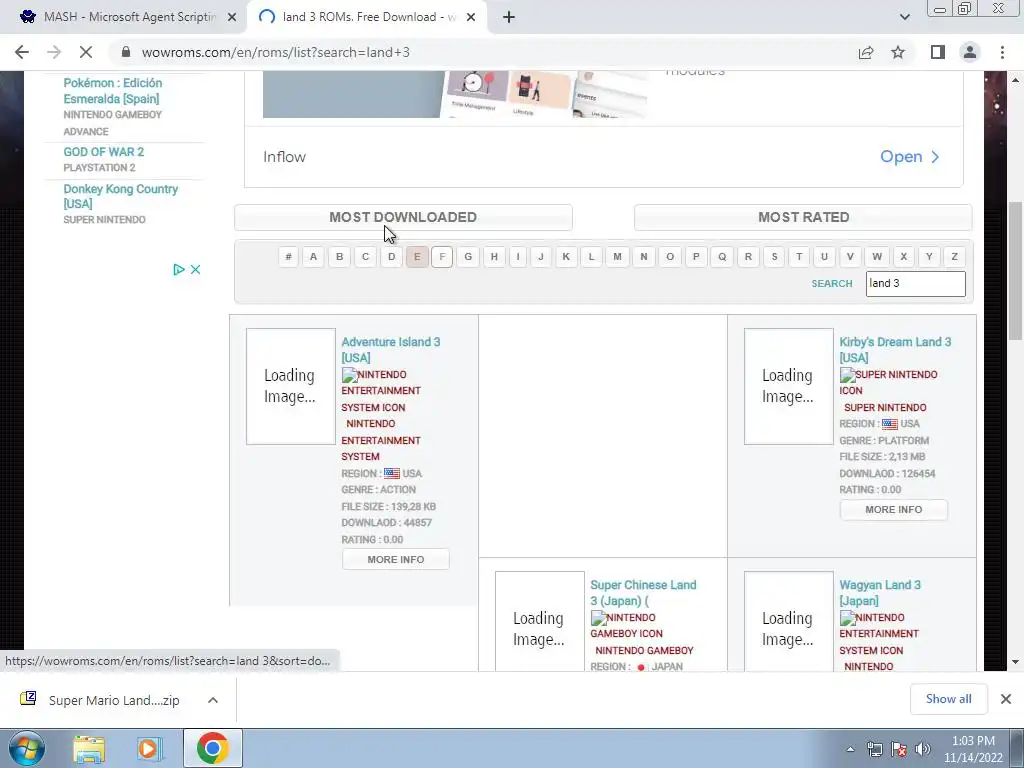Click MORE INFO for Adventure Island 3

click(396, 560)
